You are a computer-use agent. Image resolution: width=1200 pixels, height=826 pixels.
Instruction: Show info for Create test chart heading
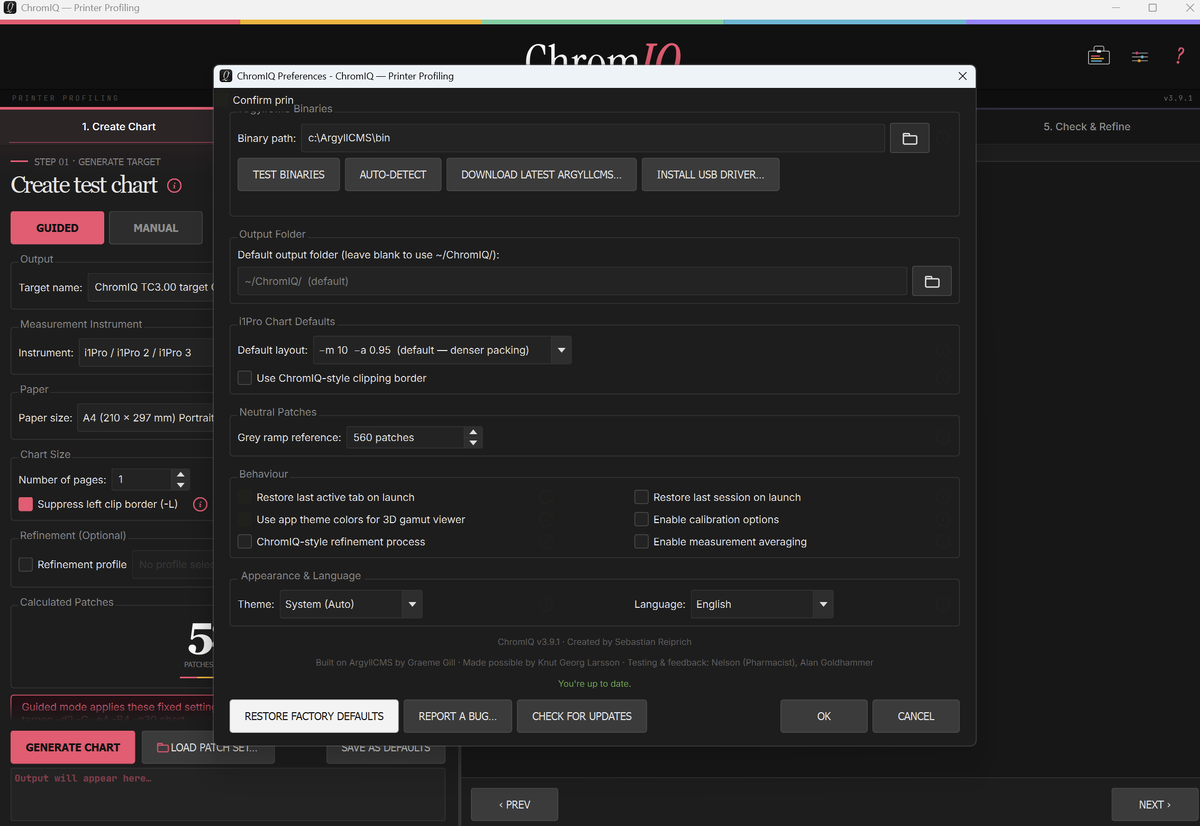click(x=174, y=185)
